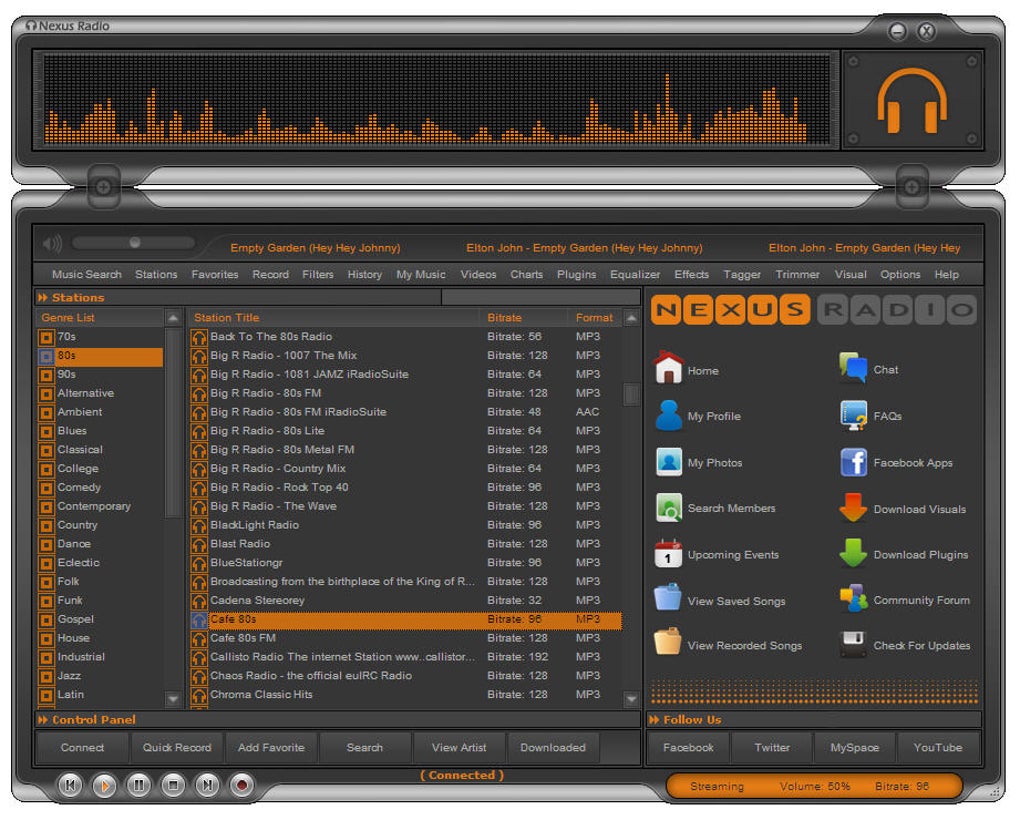Open the FAQs monitor icon
This screenshot has height=820, width=1020.
[x=853, y=416]
